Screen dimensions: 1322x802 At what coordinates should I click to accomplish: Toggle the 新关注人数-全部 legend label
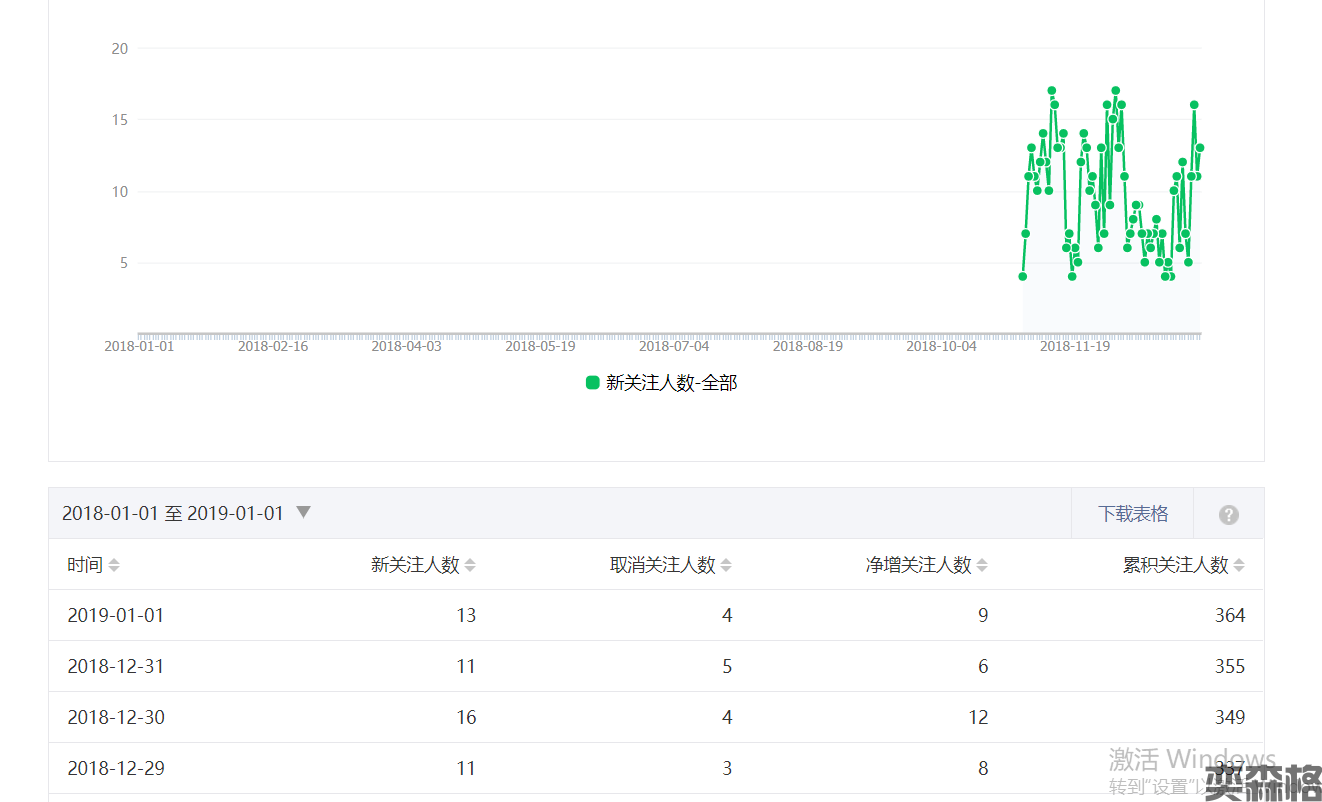pyautogui.click(x=671, y=382)
